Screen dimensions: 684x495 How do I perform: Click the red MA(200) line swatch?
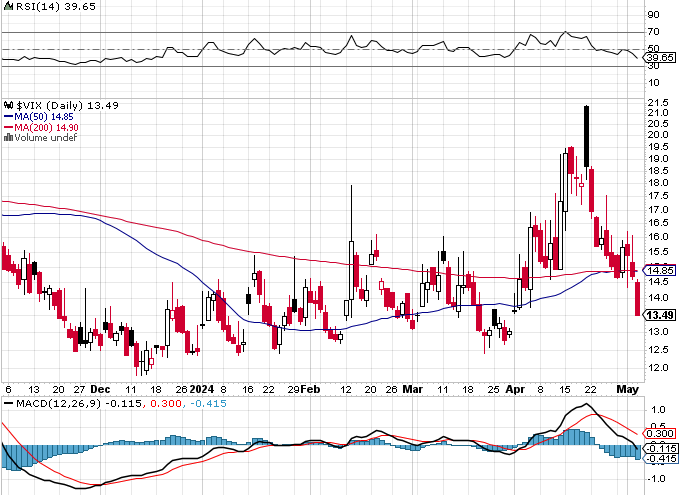tap(8, 127)
